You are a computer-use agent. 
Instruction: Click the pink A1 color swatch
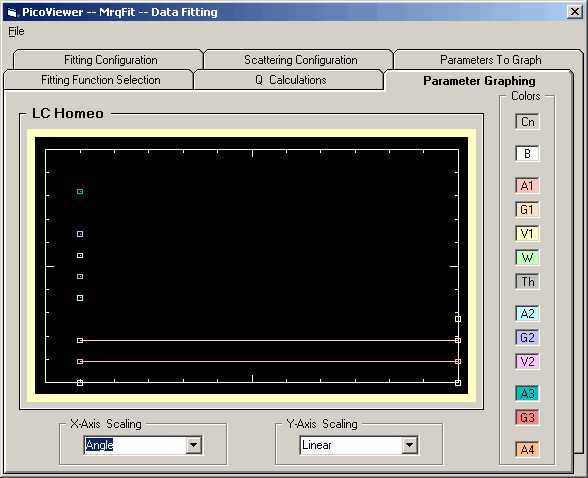527,186
